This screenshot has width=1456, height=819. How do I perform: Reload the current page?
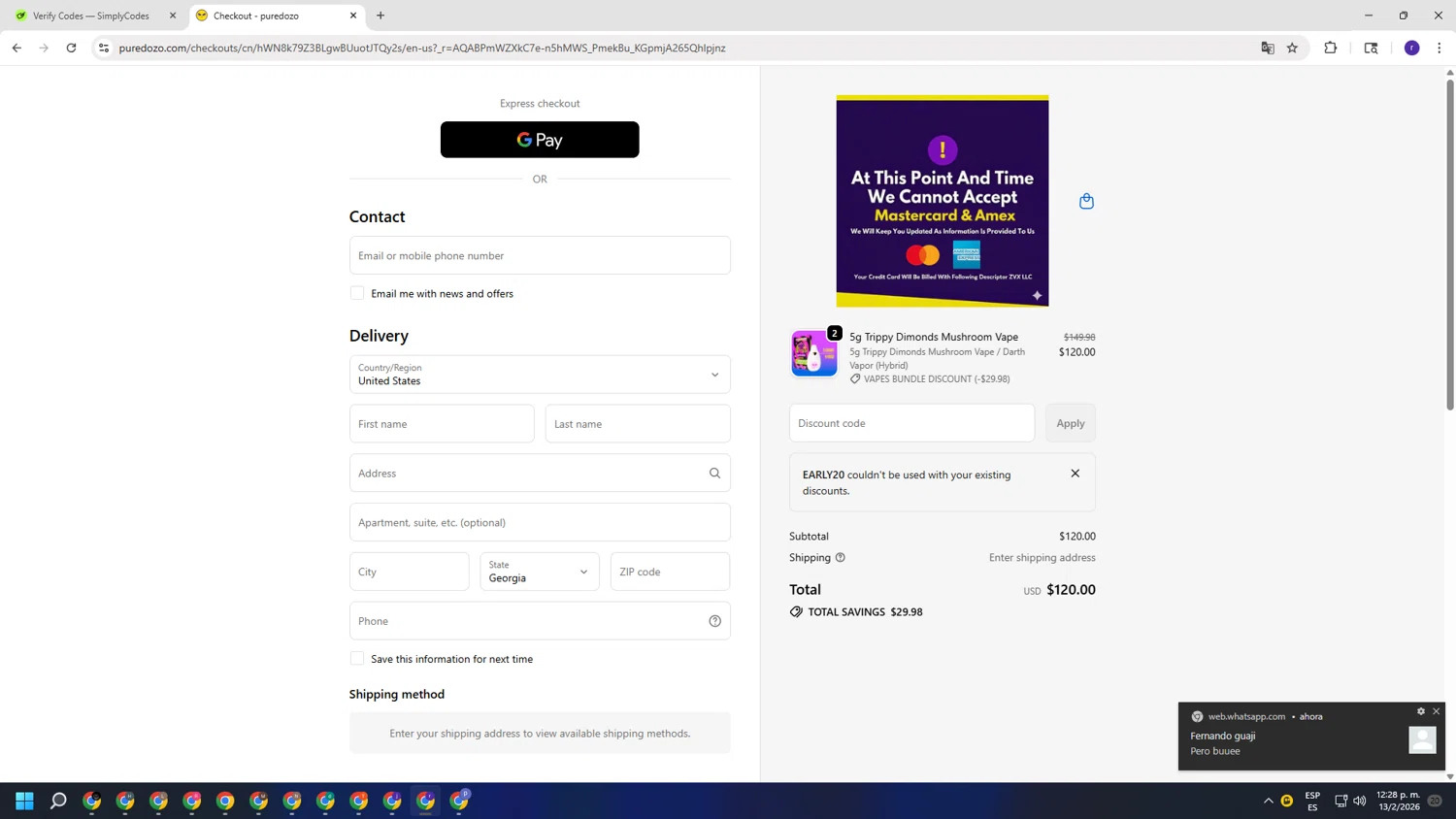(x=71, y=48)
